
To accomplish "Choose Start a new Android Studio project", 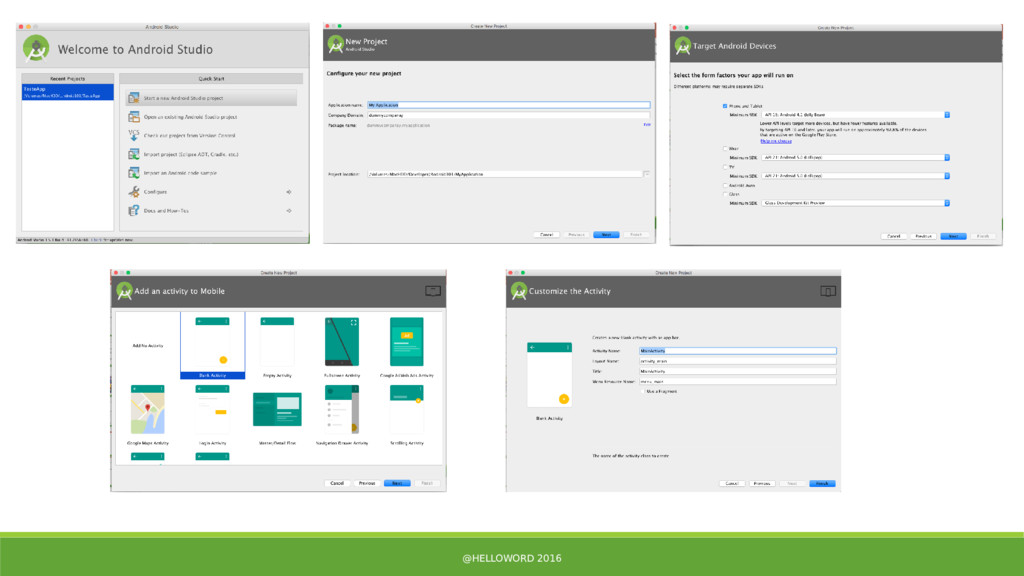I will tap(211, 98).
